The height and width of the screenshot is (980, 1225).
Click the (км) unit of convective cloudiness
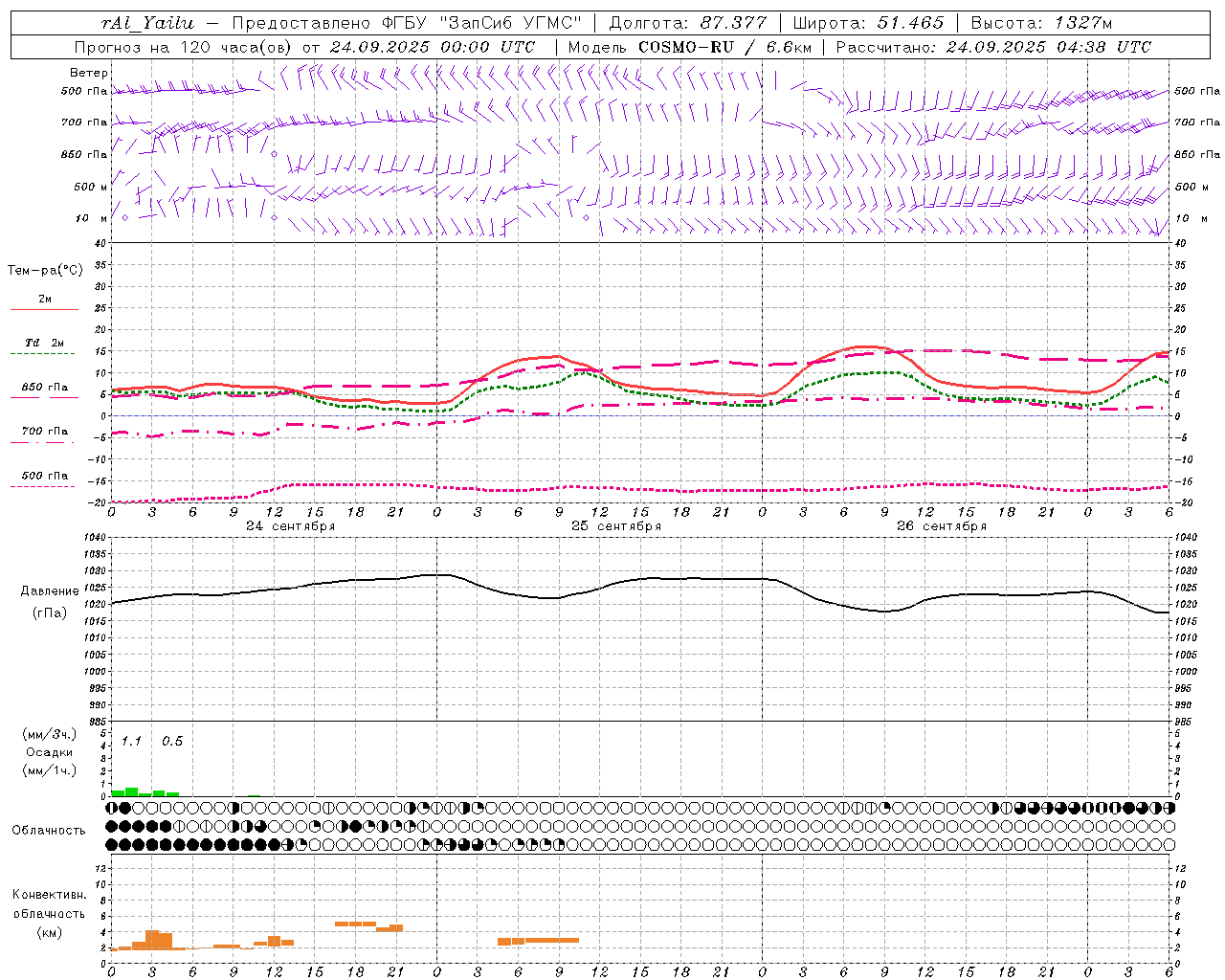[x=50, y=933]
